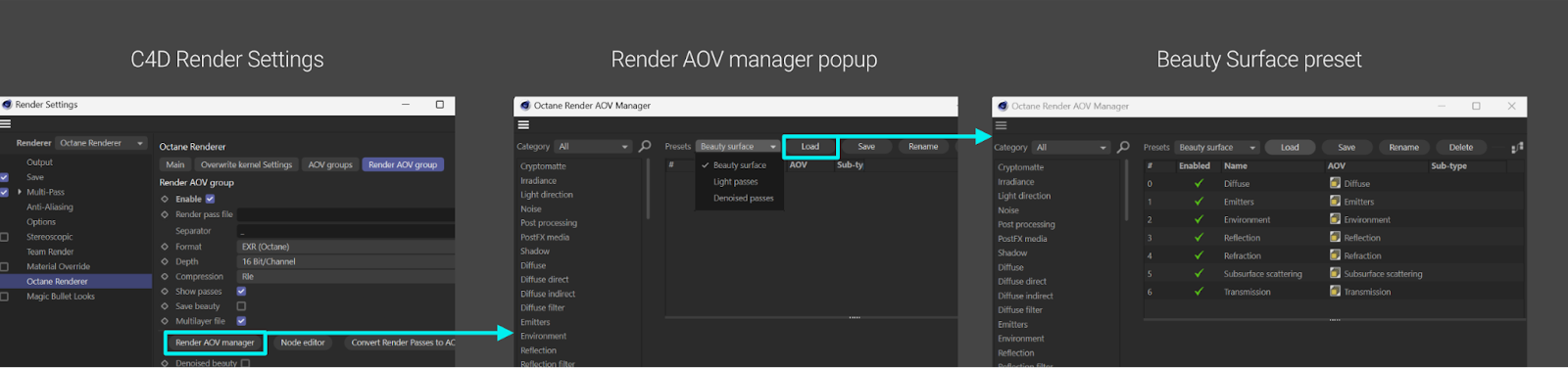Open Render AOV manager button

(x=215, y=343)
